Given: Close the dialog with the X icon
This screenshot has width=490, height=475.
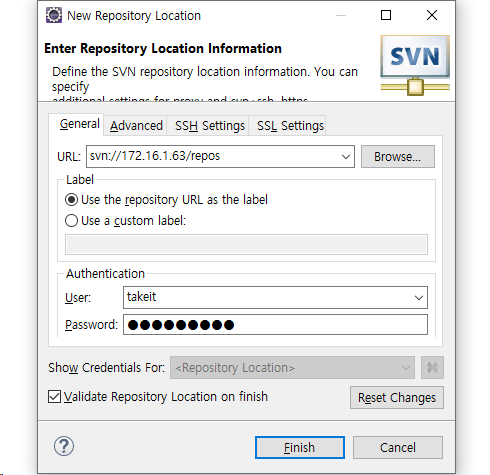Looking at the screenshot, I should 432,15.
